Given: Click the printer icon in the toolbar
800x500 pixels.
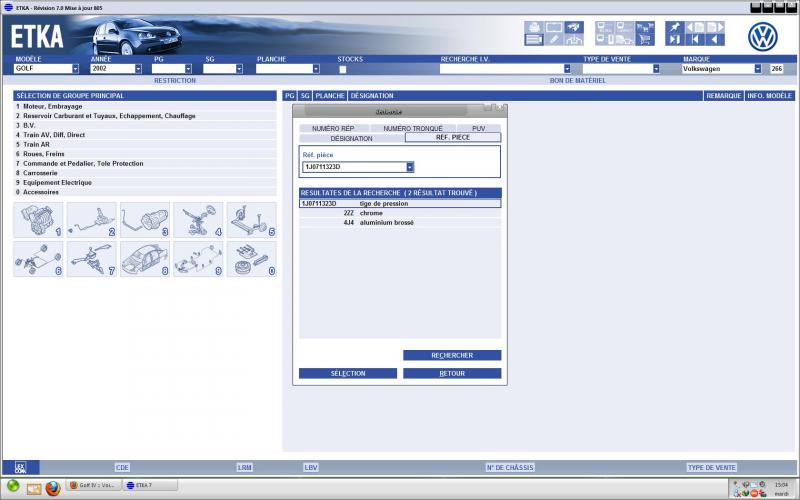Looking at the screenshot, I should click(534, 27).
